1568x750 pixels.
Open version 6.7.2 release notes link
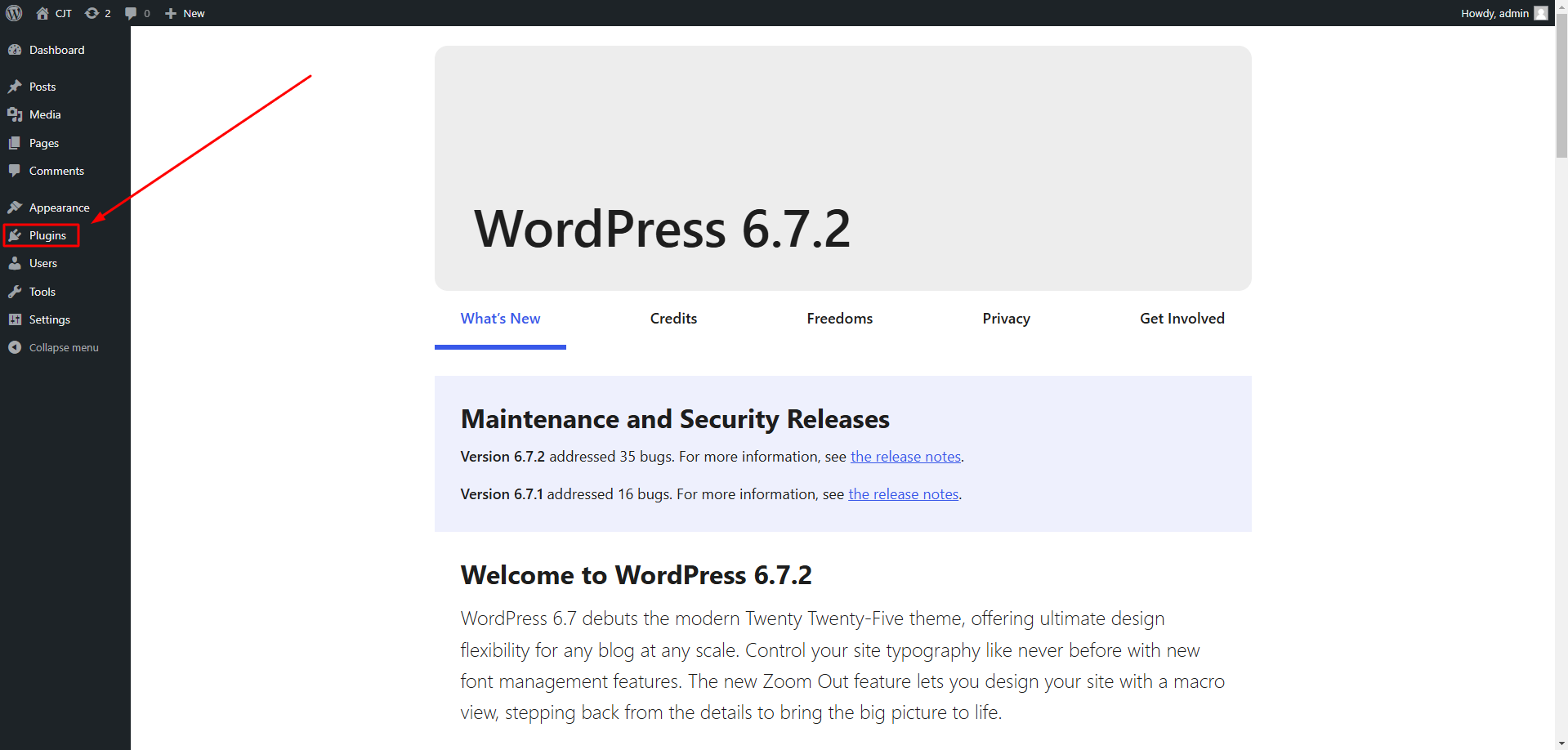coord(905,457)
